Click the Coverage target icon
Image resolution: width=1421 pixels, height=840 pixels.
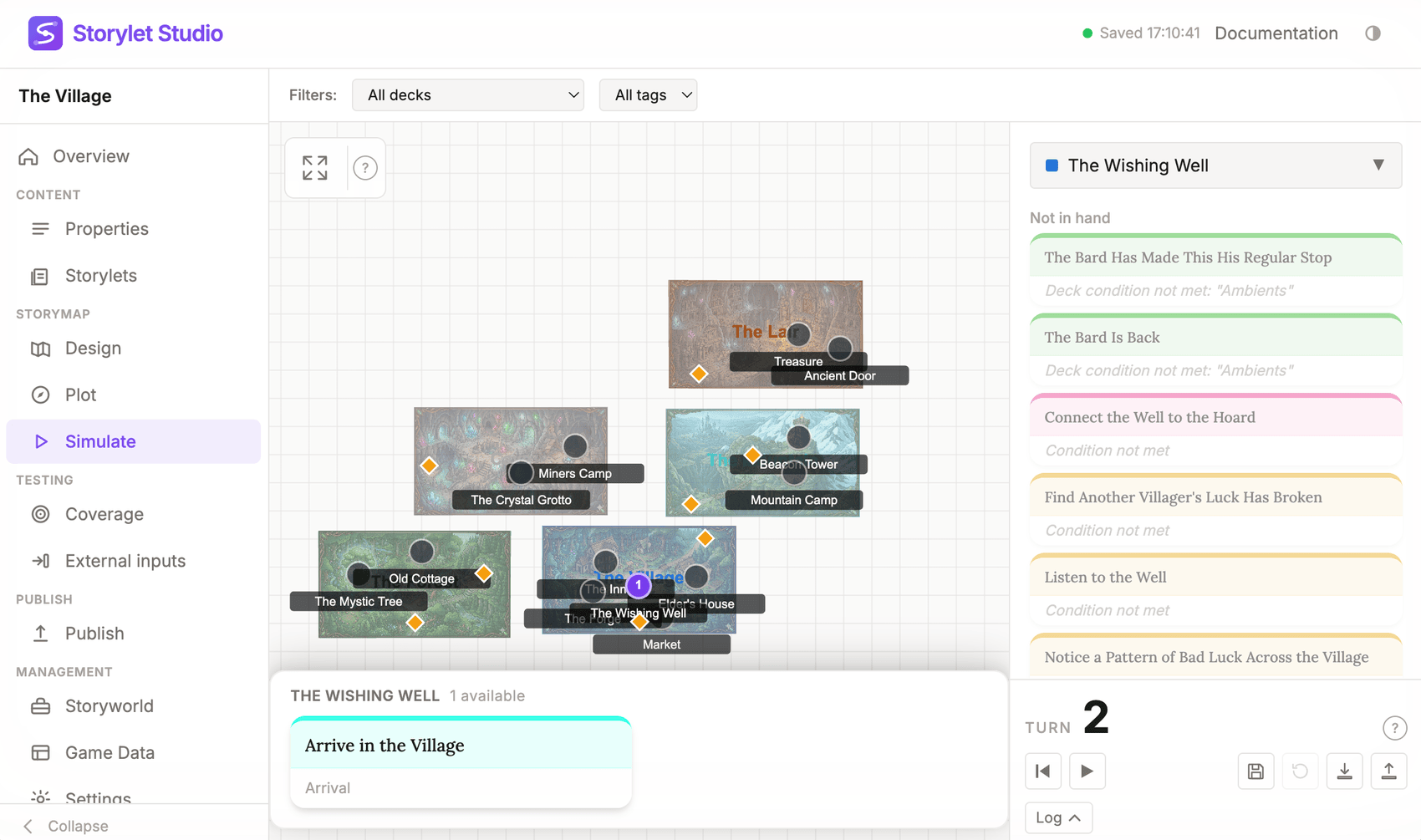pyautogui.click(x=40, y=514)
